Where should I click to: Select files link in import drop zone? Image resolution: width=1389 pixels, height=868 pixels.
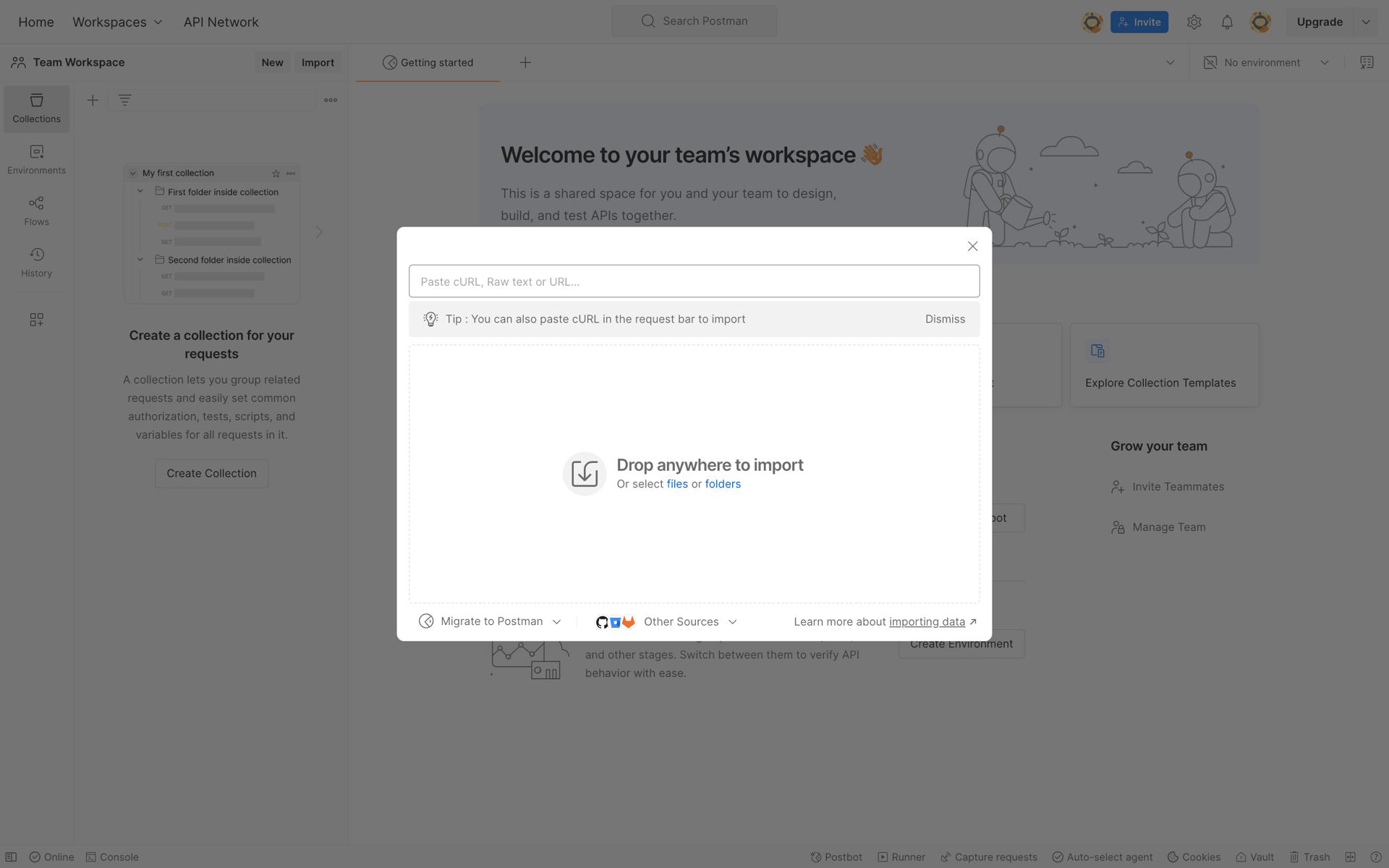pos(677,484)
